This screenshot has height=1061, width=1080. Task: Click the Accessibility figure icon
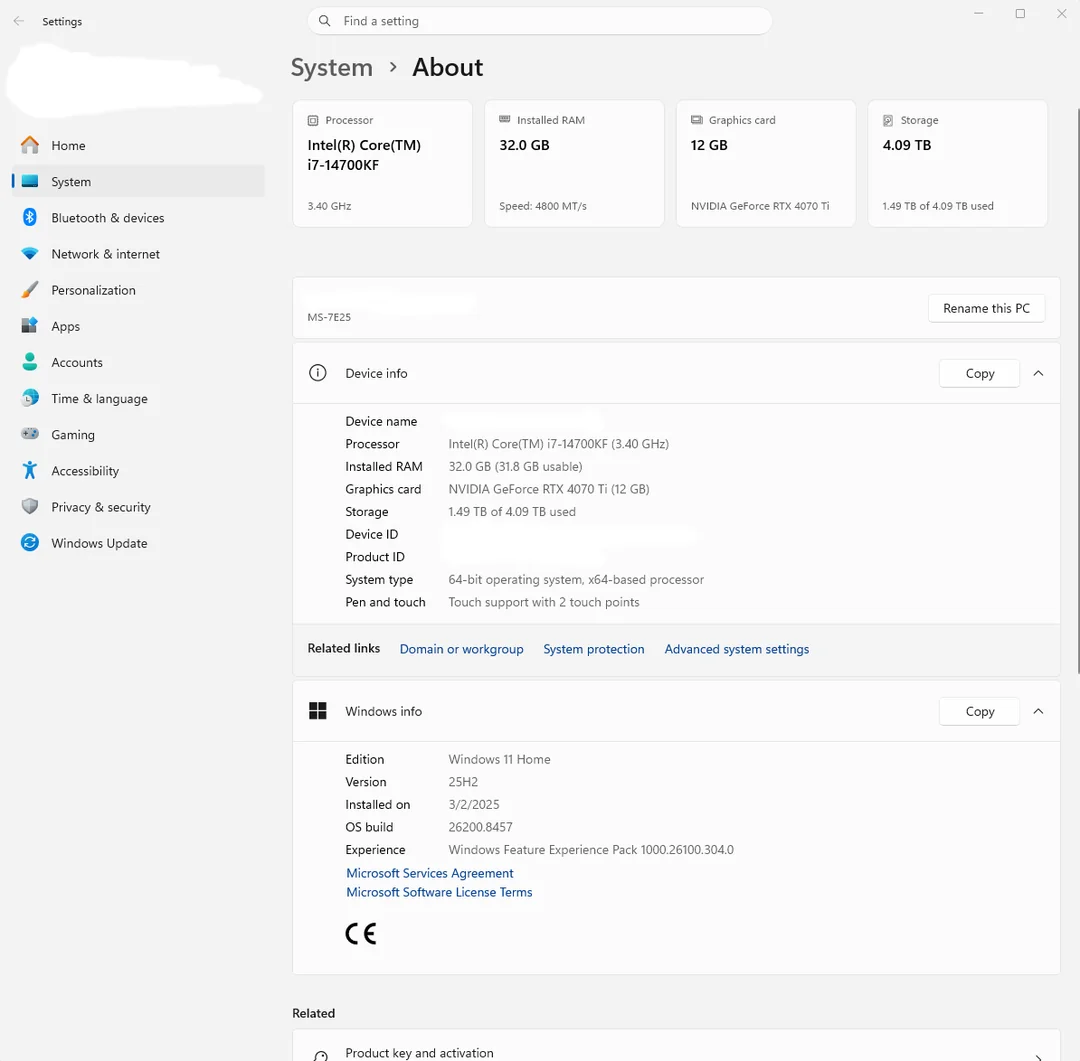pos(30,471)
